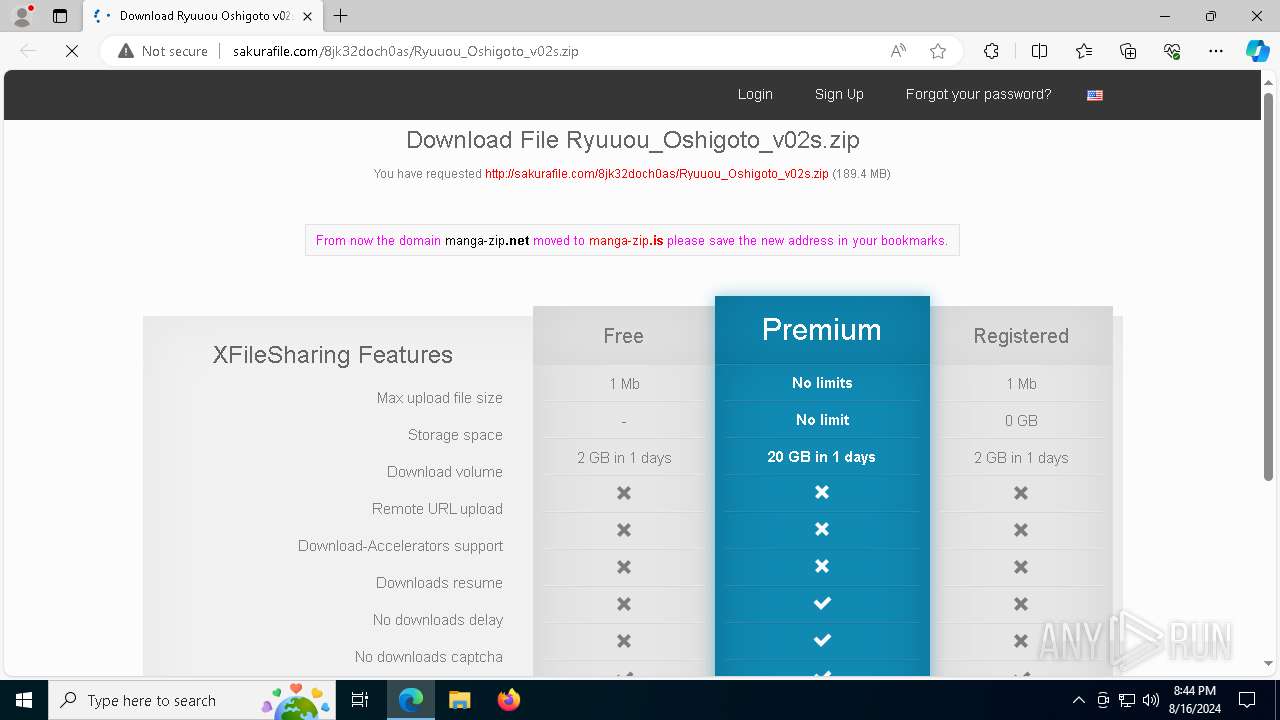Open Browser essentials
The width and height of the screenshot is (1280, 720).
pos(1172,51)
